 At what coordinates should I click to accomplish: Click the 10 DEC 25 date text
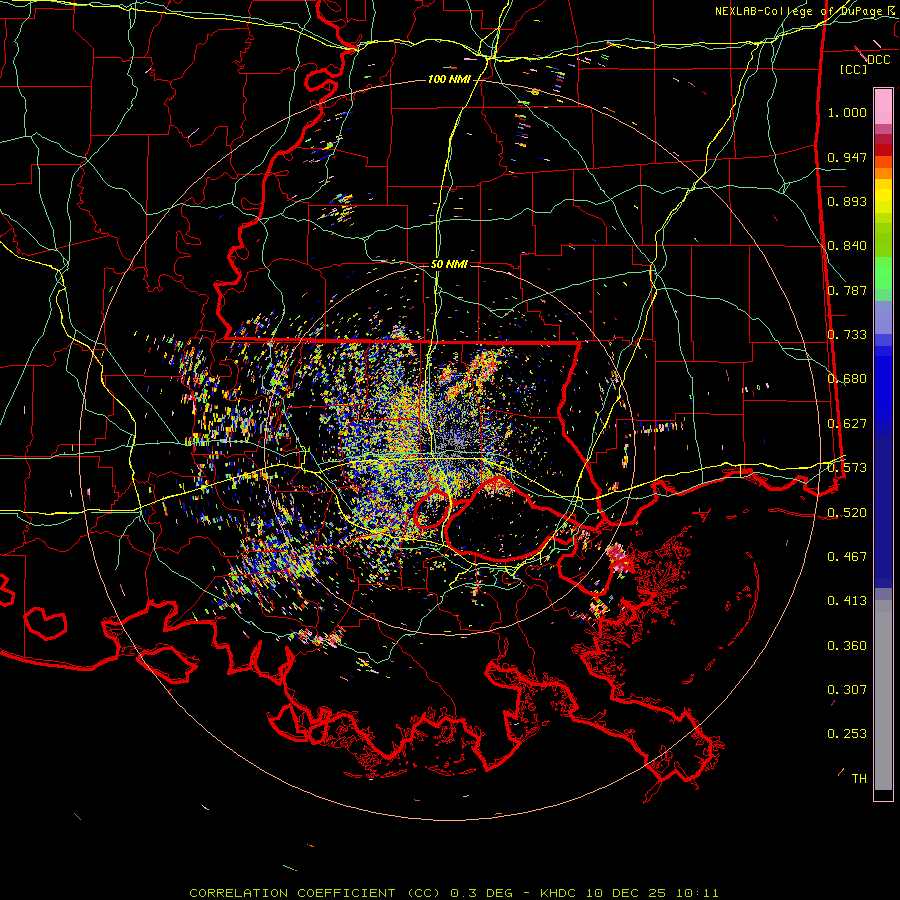tap(626, 893)
